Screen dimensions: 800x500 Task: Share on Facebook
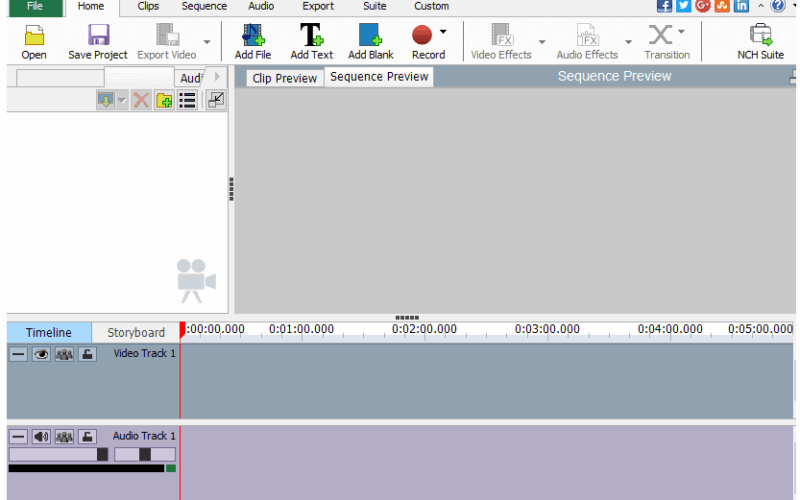(x=664, y=6)
